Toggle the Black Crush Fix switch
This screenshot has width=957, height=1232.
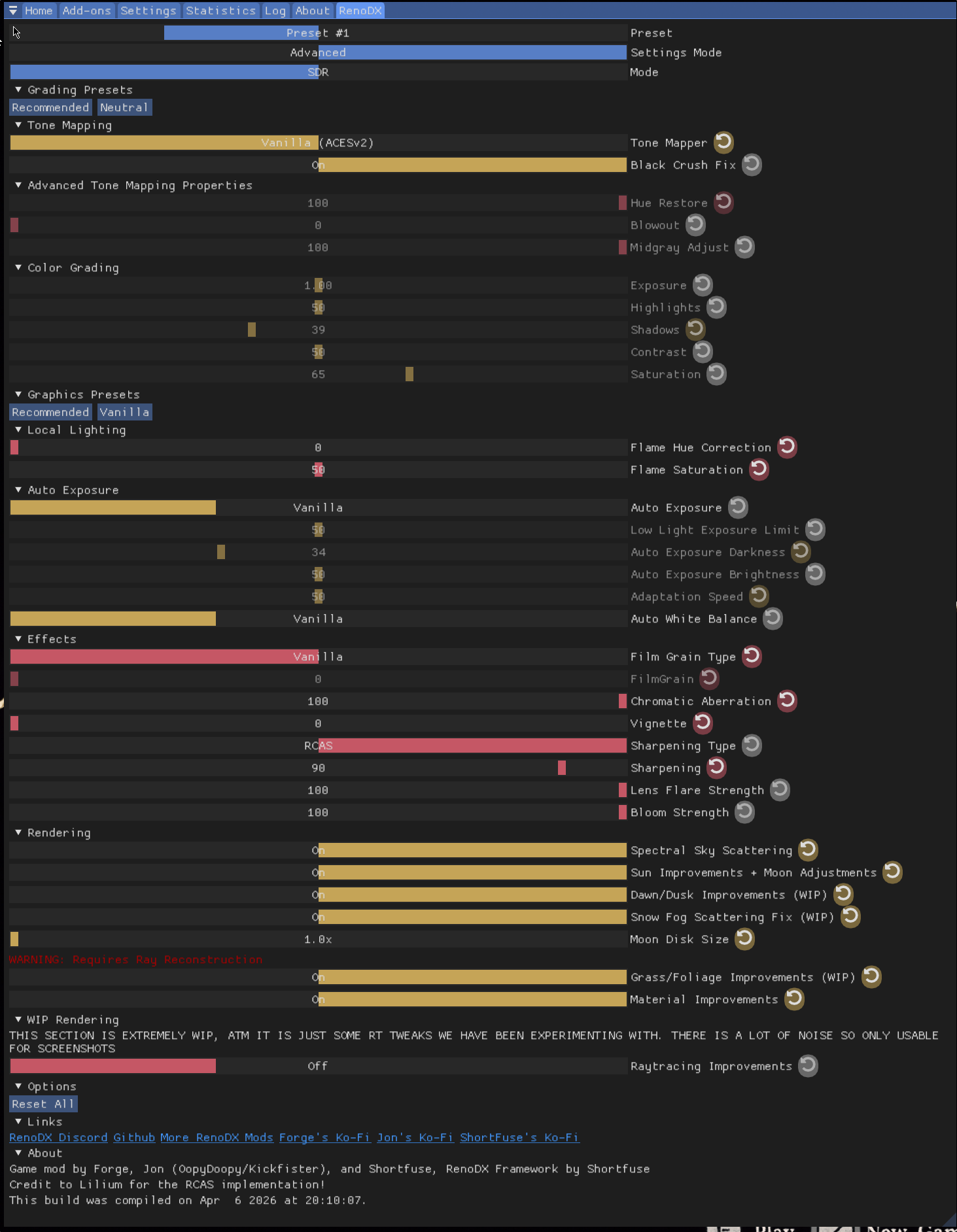[318, 165]
